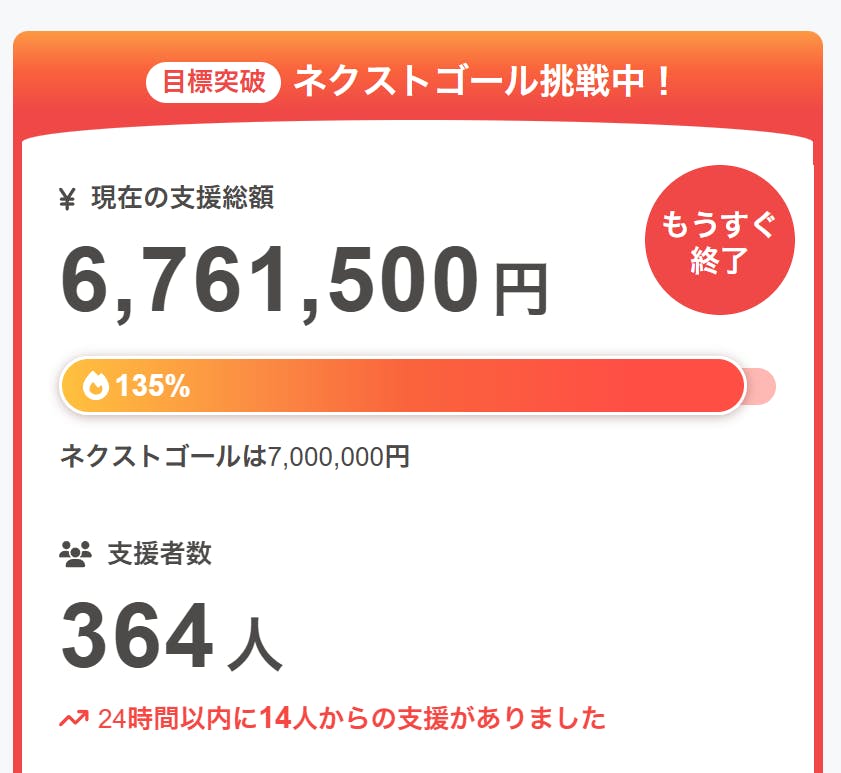The height and width of the screenshot is (773, 841).
Task: Click the supporters group icon
Action: pos(75,552)
